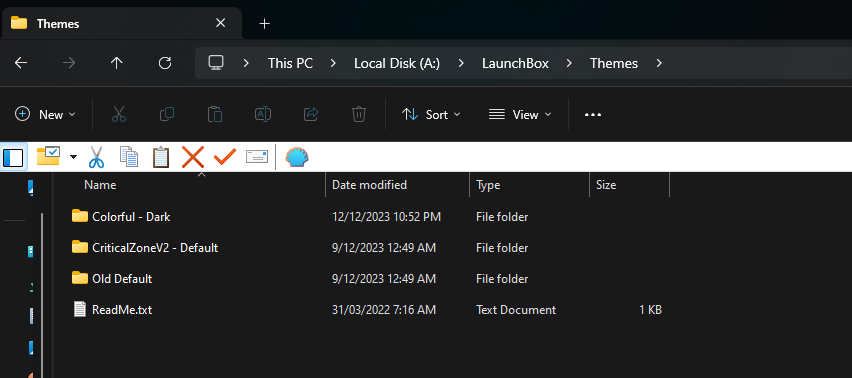Click the trash Delete icon in command bar
This screenshot has height=378, width=852.
click(x=359, y=115)
